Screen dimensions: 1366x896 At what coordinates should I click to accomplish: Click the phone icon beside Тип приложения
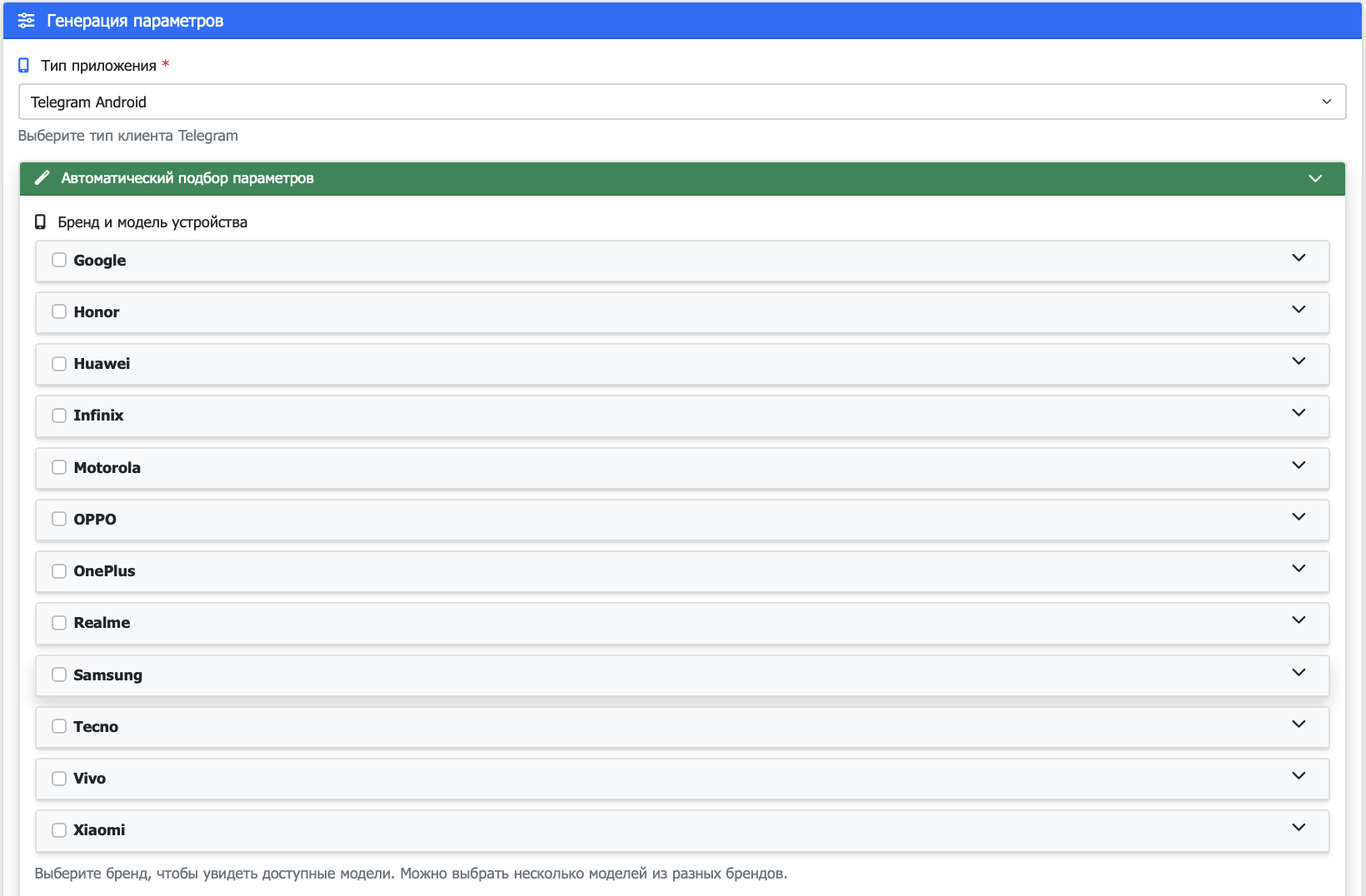pos(24,66)
